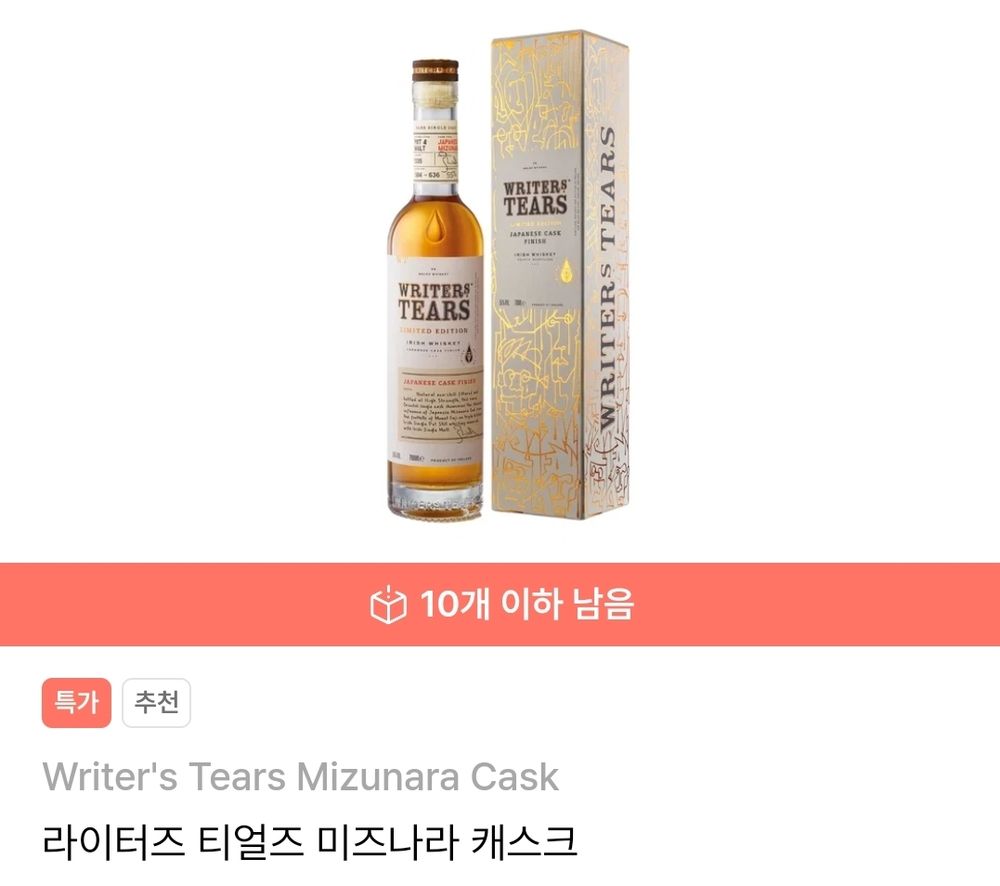Click the teardrop emblem on the bottle

(436, 226)
